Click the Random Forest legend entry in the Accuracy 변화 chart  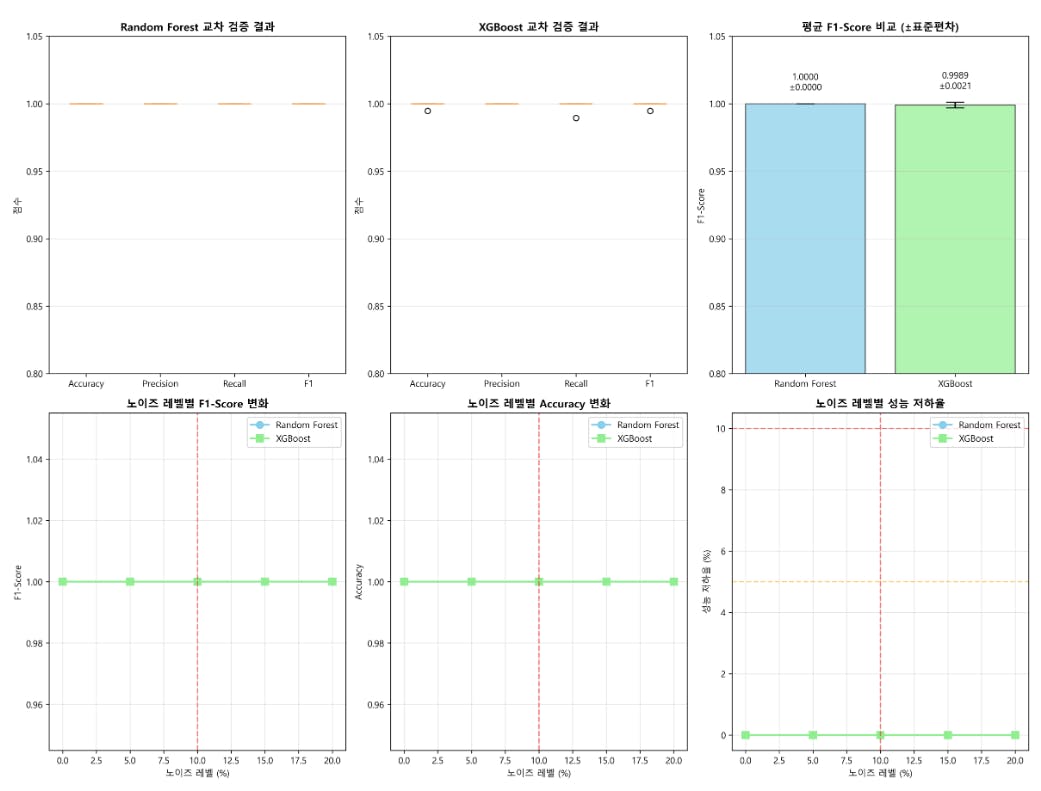click(635, 424)
